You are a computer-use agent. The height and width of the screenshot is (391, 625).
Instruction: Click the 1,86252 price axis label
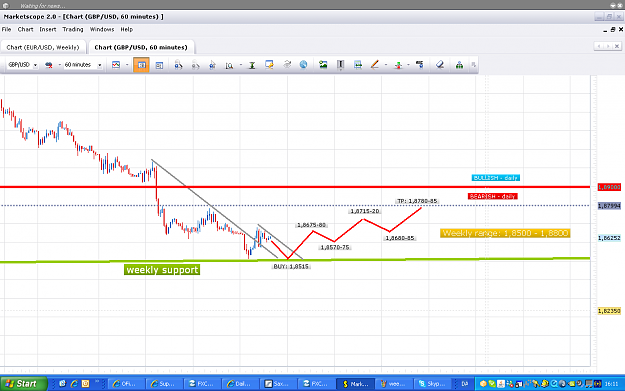609,238
